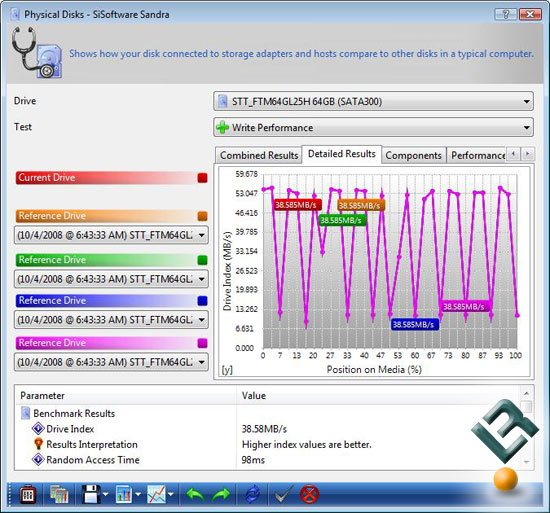Image resolution: width=550 pixels, height=513 pixels.
Task: Click the Results Interpretation lightbulb icon
Action: (x=38, y=444)
